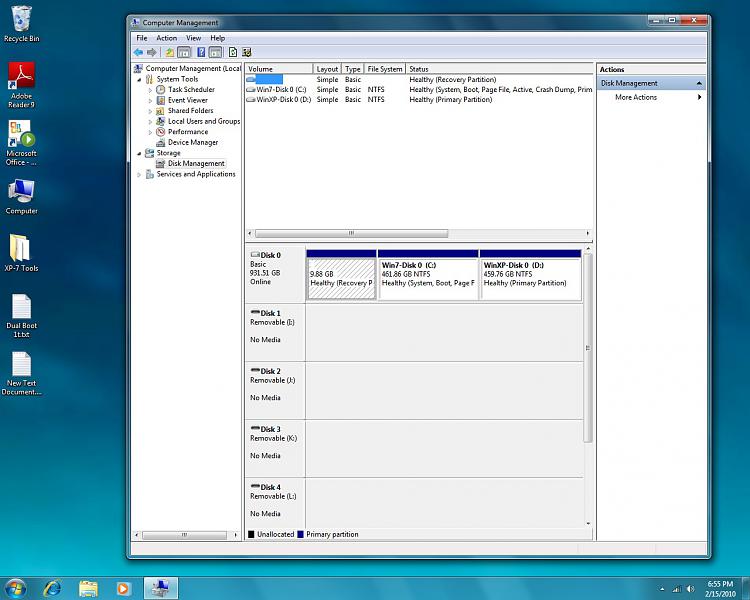750x600 pixels.
Task: Click the Up one level toolbar icon
Action: pos(170,52)
